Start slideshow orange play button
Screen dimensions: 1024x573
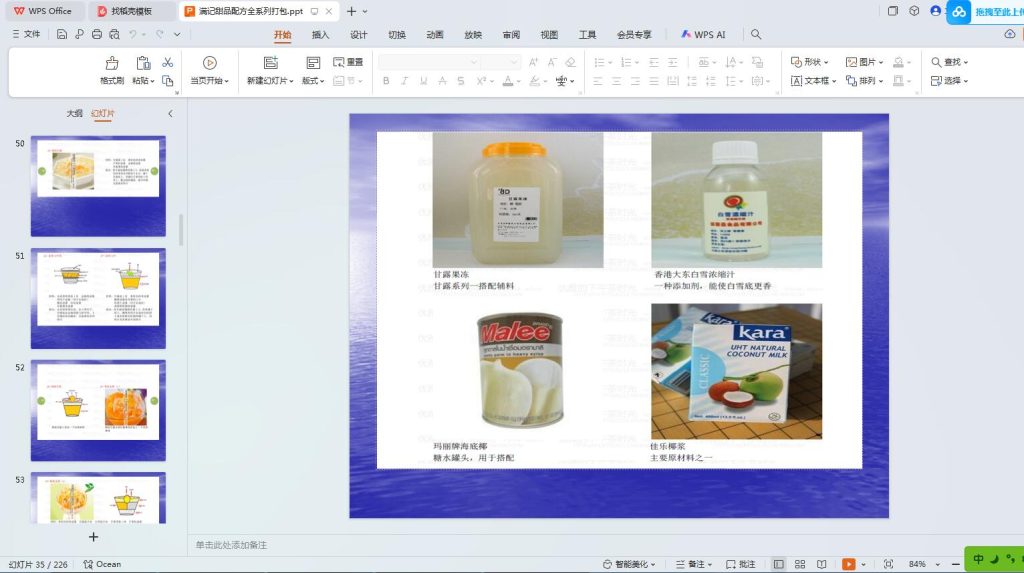(848, 564)
